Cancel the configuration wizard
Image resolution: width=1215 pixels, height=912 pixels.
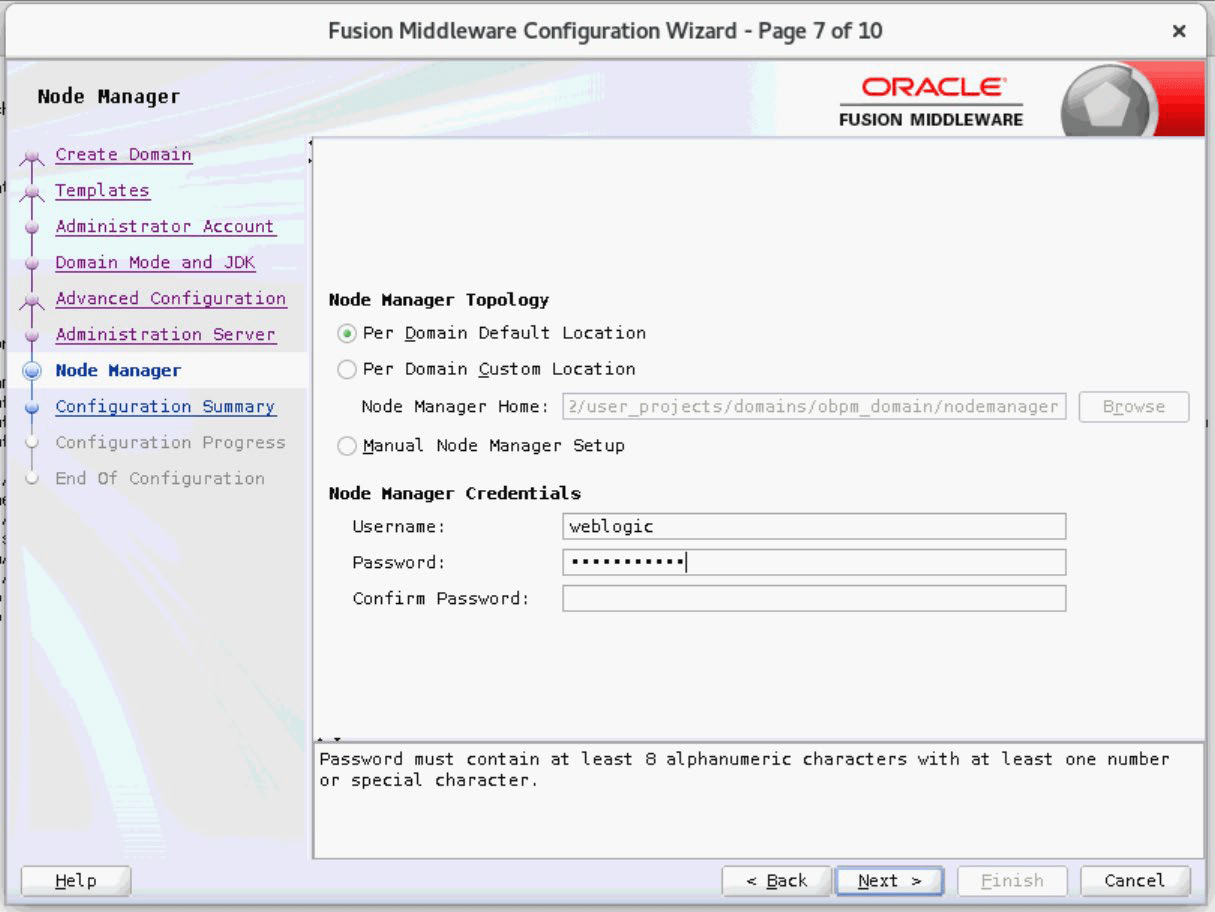pos(1135,881)
